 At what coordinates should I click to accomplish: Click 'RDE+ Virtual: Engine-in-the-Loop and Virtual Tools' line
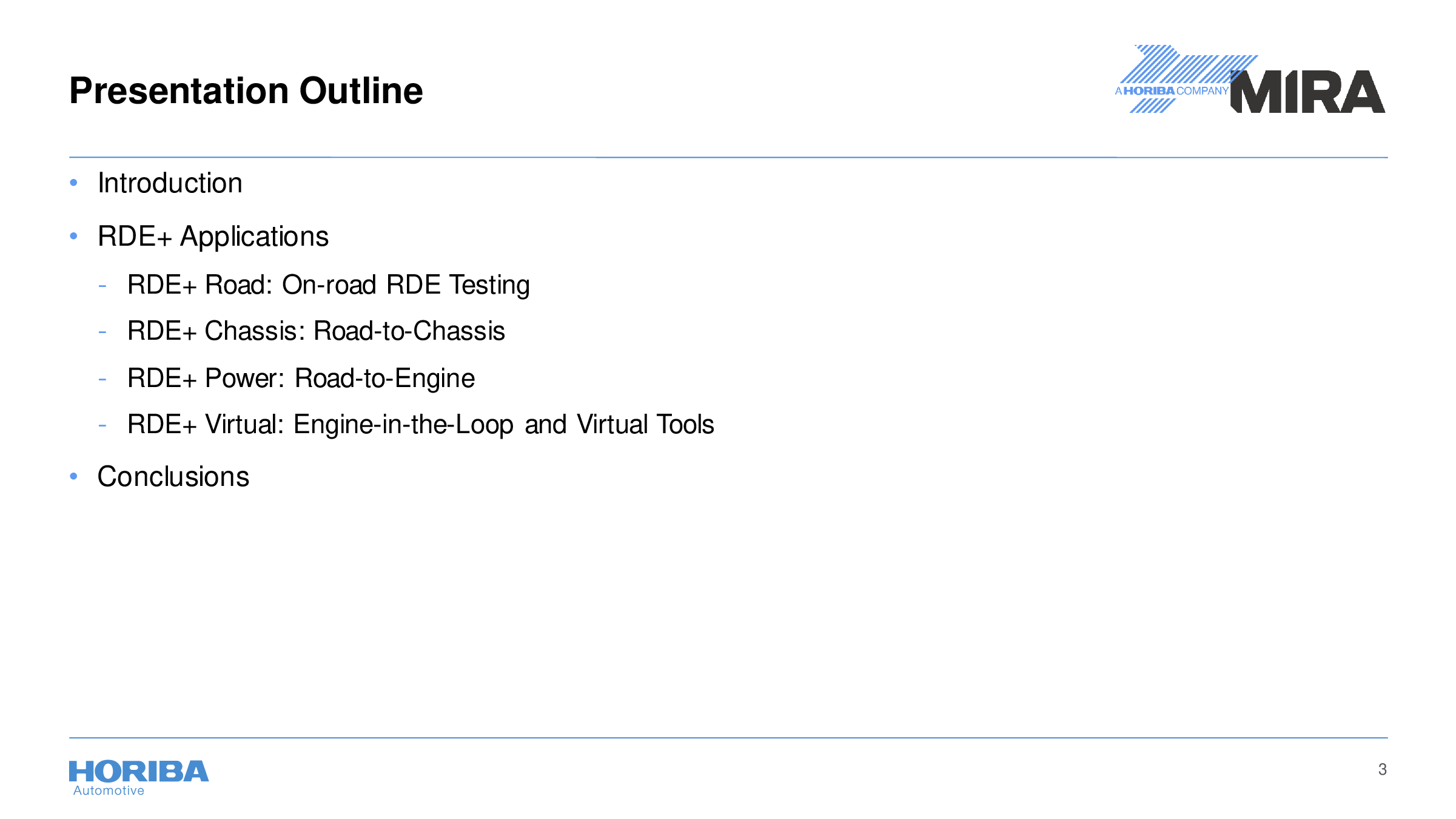pyautogui.click(x=420, y=425)
